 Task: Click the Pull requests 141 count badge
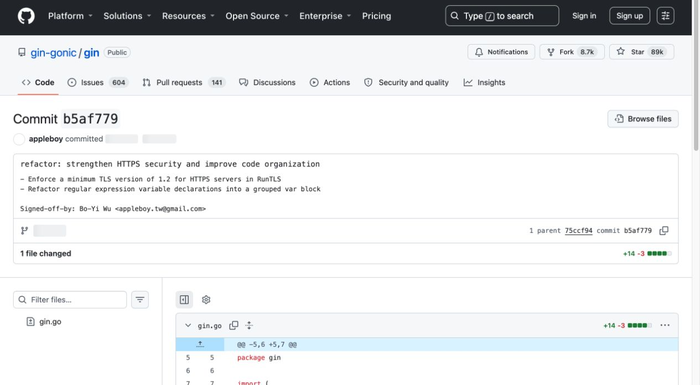217,83
